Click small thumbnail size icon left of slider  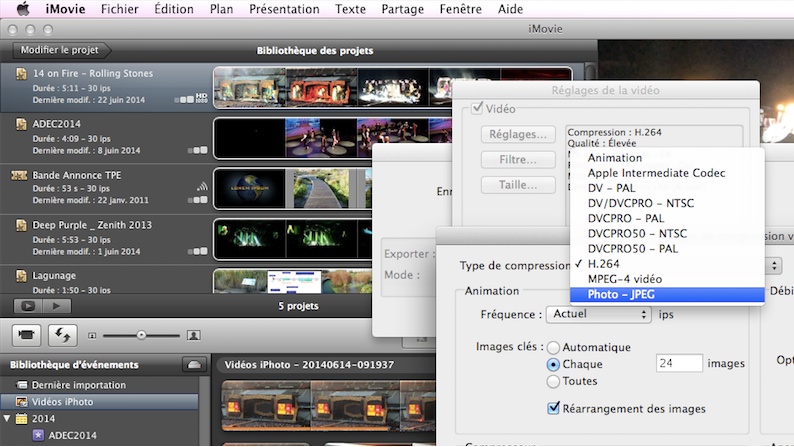click(92, 336)
